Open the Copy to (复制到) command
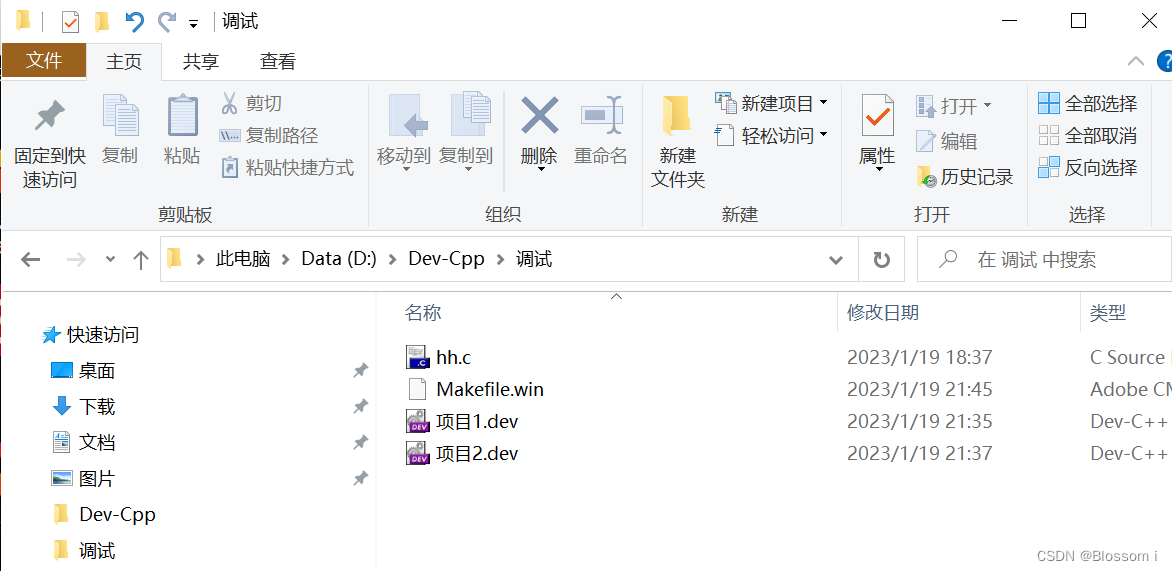Image resolution: width=1172 pixels, height=571 pixels. tap(466, 132)
